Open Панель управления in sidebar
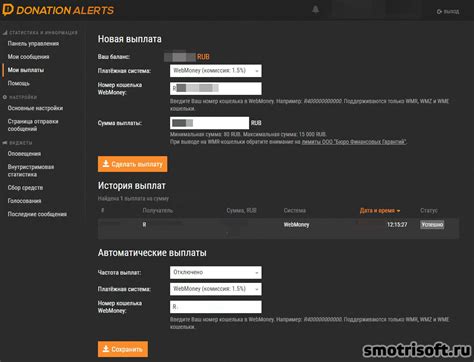Viewport: 474px width, 362px height. tap(33, 44)
